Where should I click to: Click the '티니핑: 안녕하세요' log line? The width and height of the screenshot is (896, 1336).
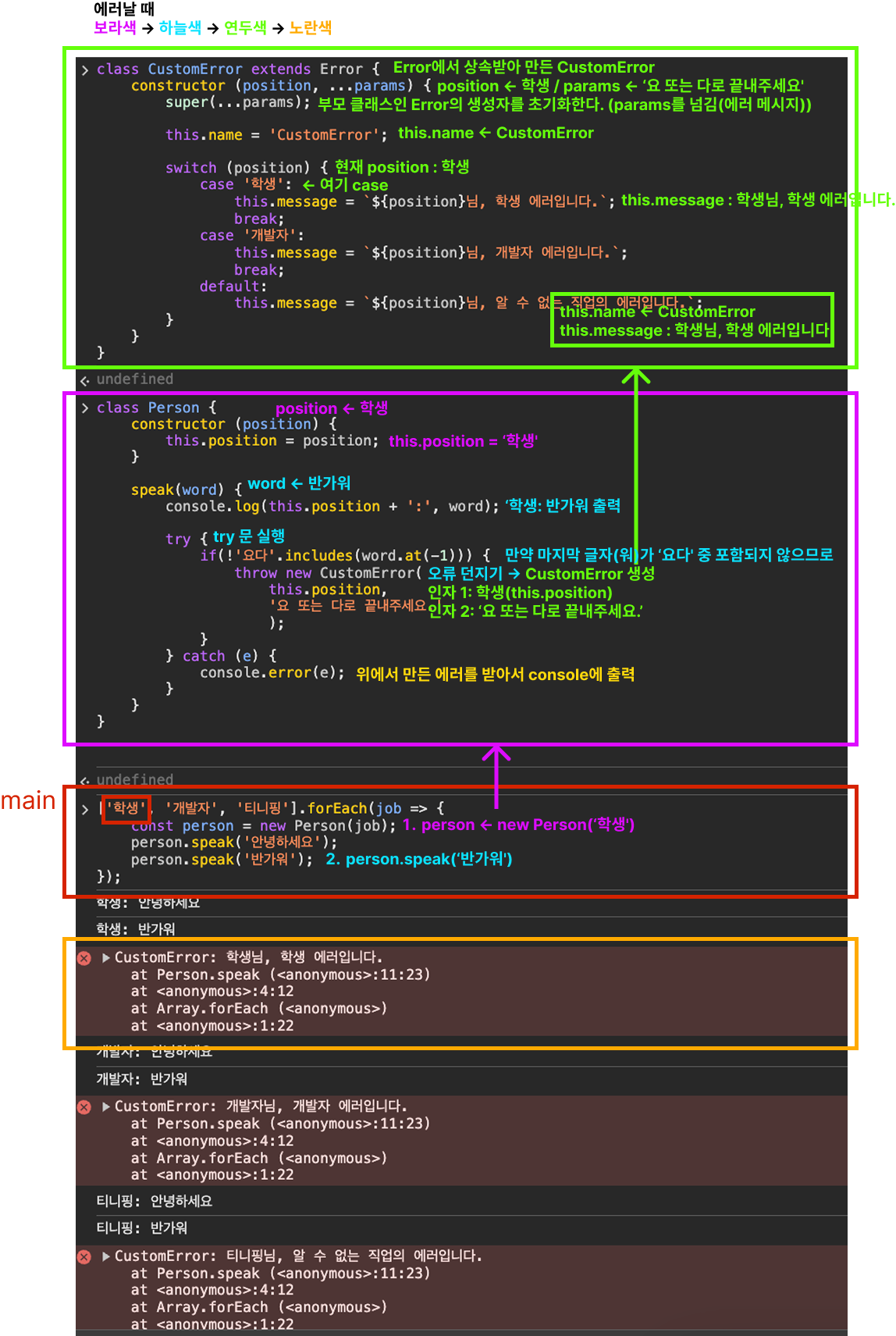click(x=155, y=1201)
